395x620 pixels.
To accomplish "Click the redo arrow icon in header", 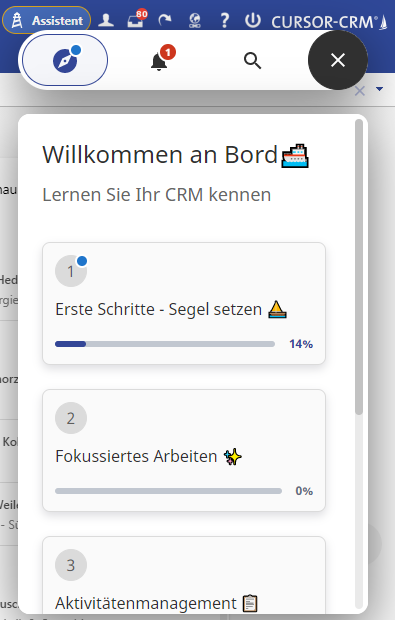I will tap(165, 20).
